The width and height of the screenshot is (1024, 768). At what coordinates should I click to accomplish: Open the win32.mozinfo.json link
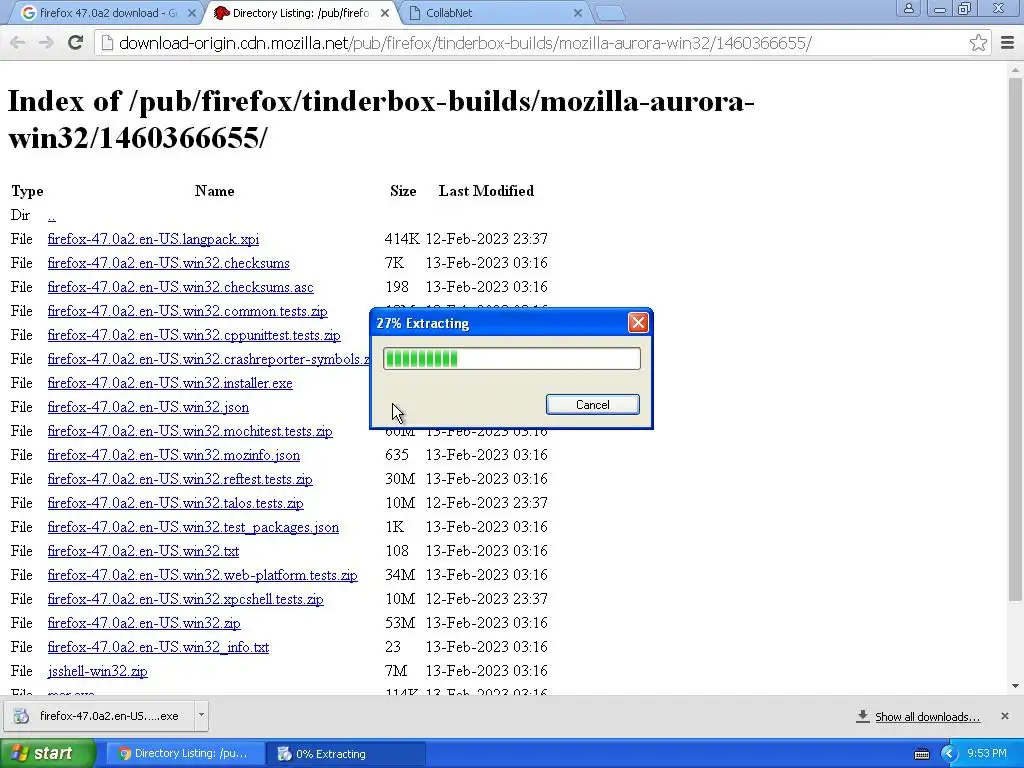pyautogui.click(x=174, y=455)
